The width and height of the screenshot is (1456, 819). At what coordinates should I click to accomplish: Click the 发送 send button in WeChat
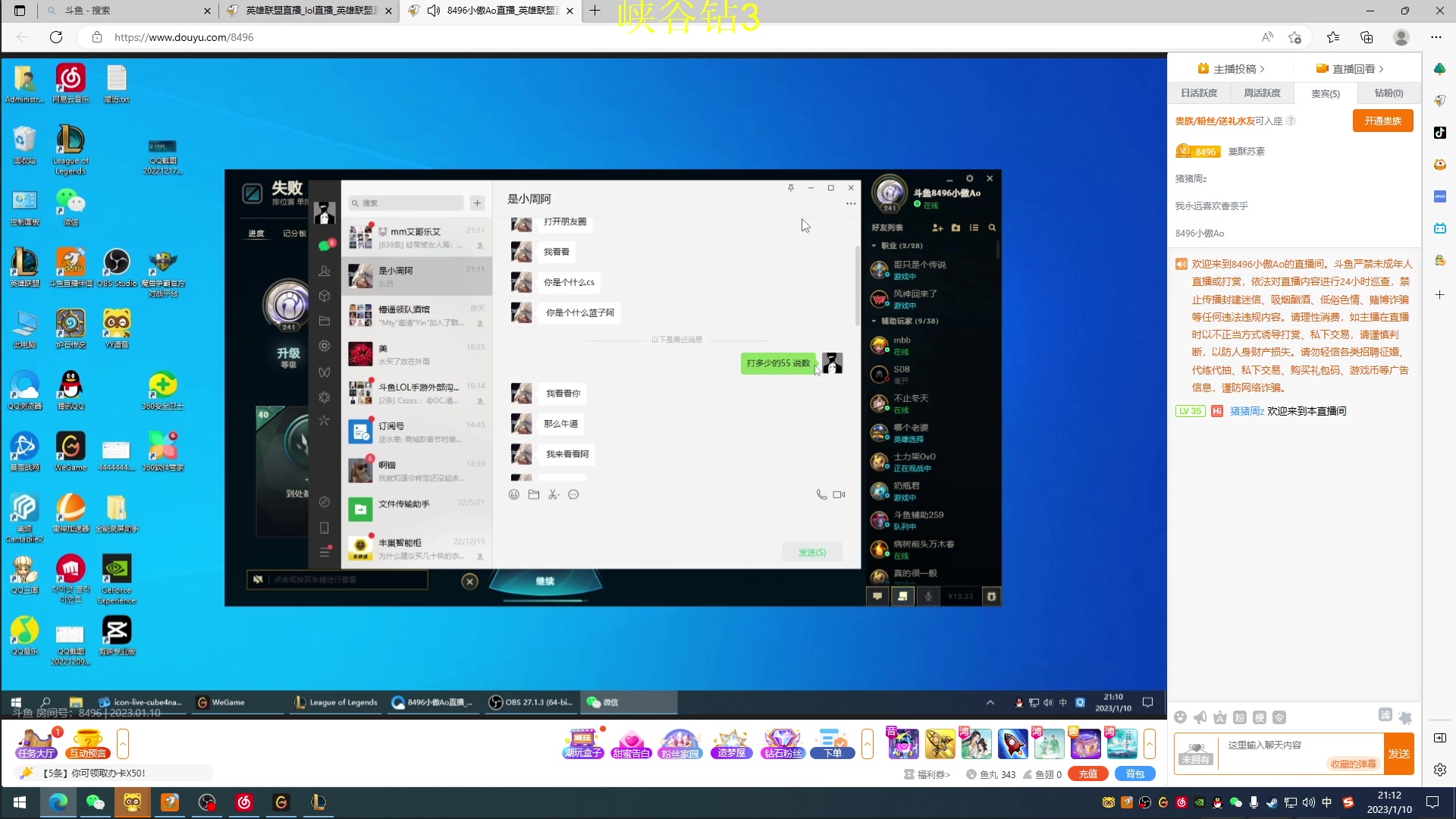coord(813,552)
